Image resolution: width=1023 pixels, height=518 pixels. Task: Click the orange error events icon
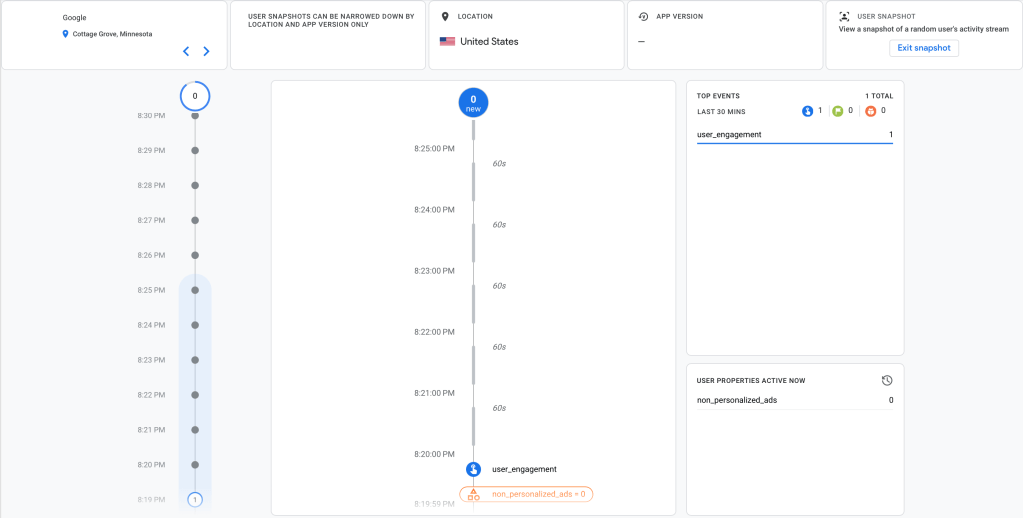(869, 111)
